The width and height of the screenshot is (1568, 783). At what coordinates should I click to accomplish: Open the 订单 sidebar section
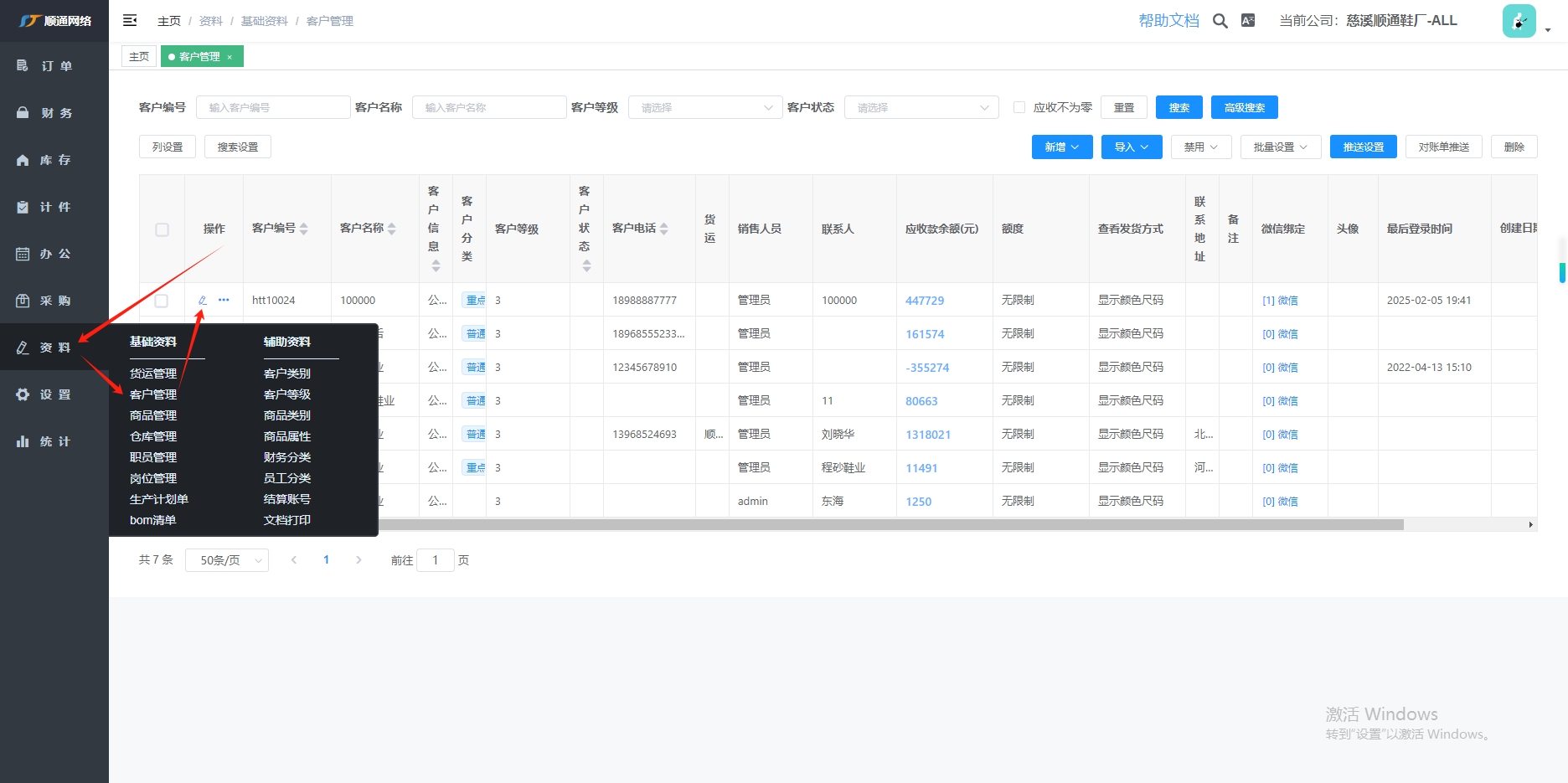tap(54, 65)
